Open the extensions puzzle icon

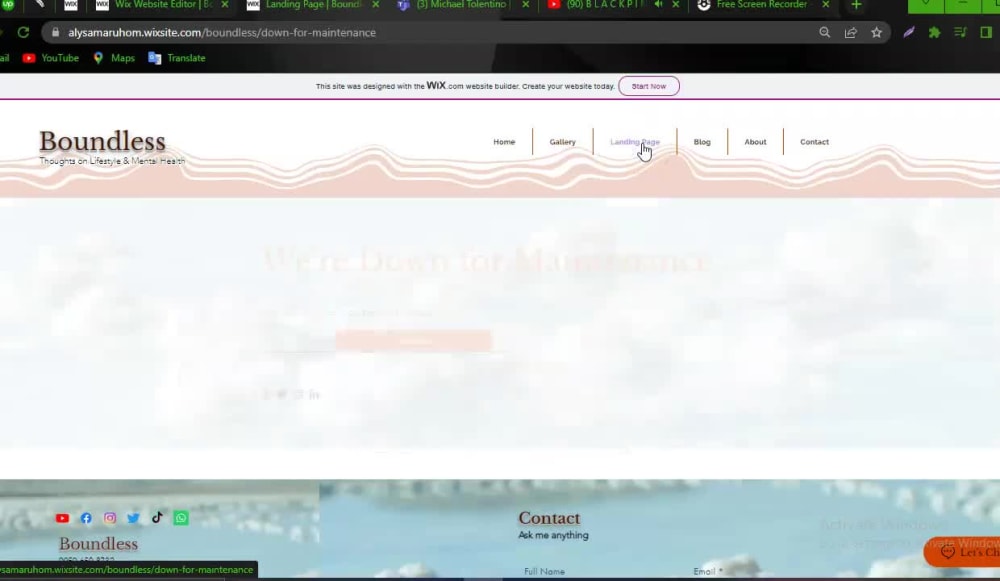point(934,33)
